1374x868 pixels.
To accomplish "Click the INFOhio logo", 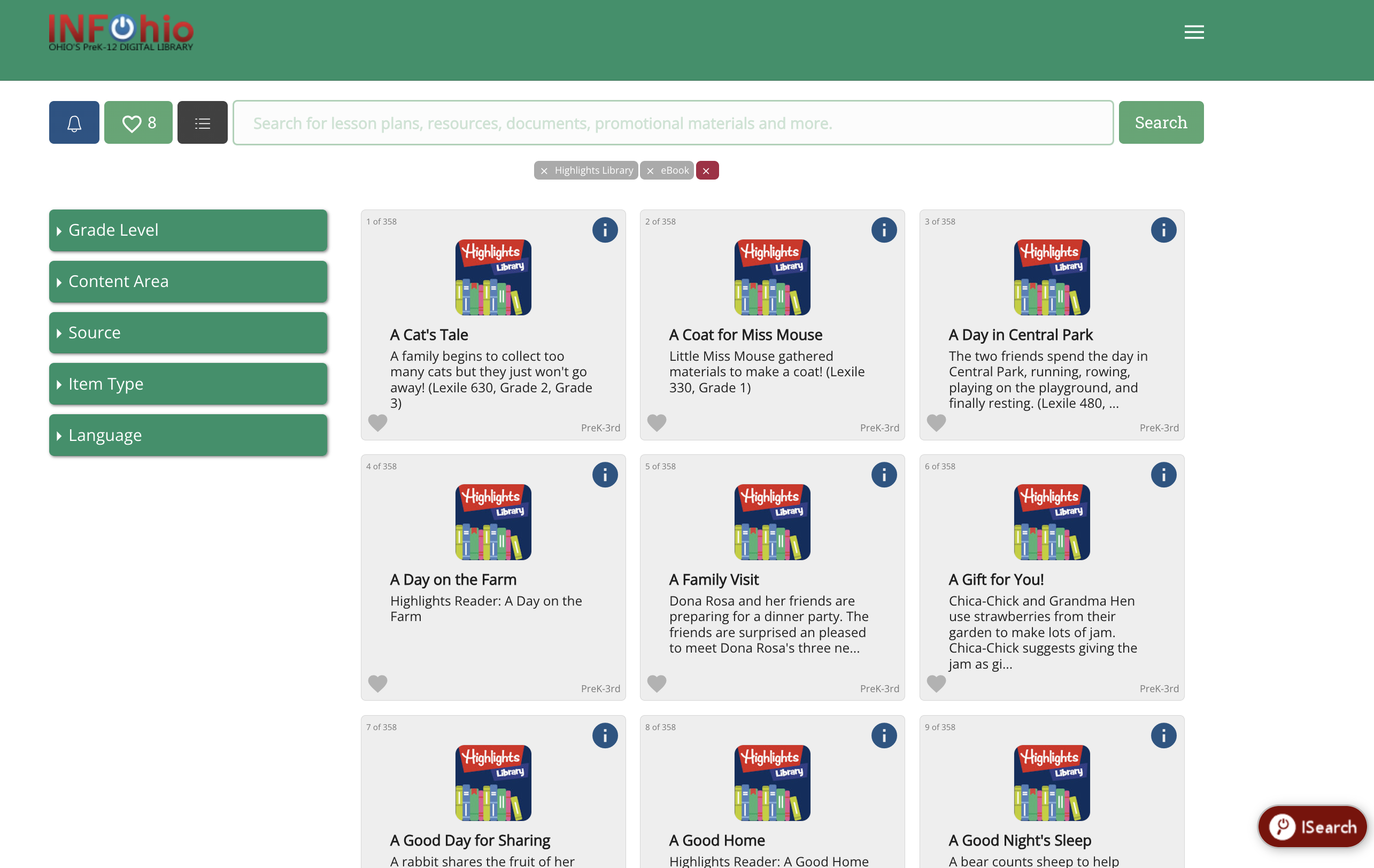I will (121, 33).
